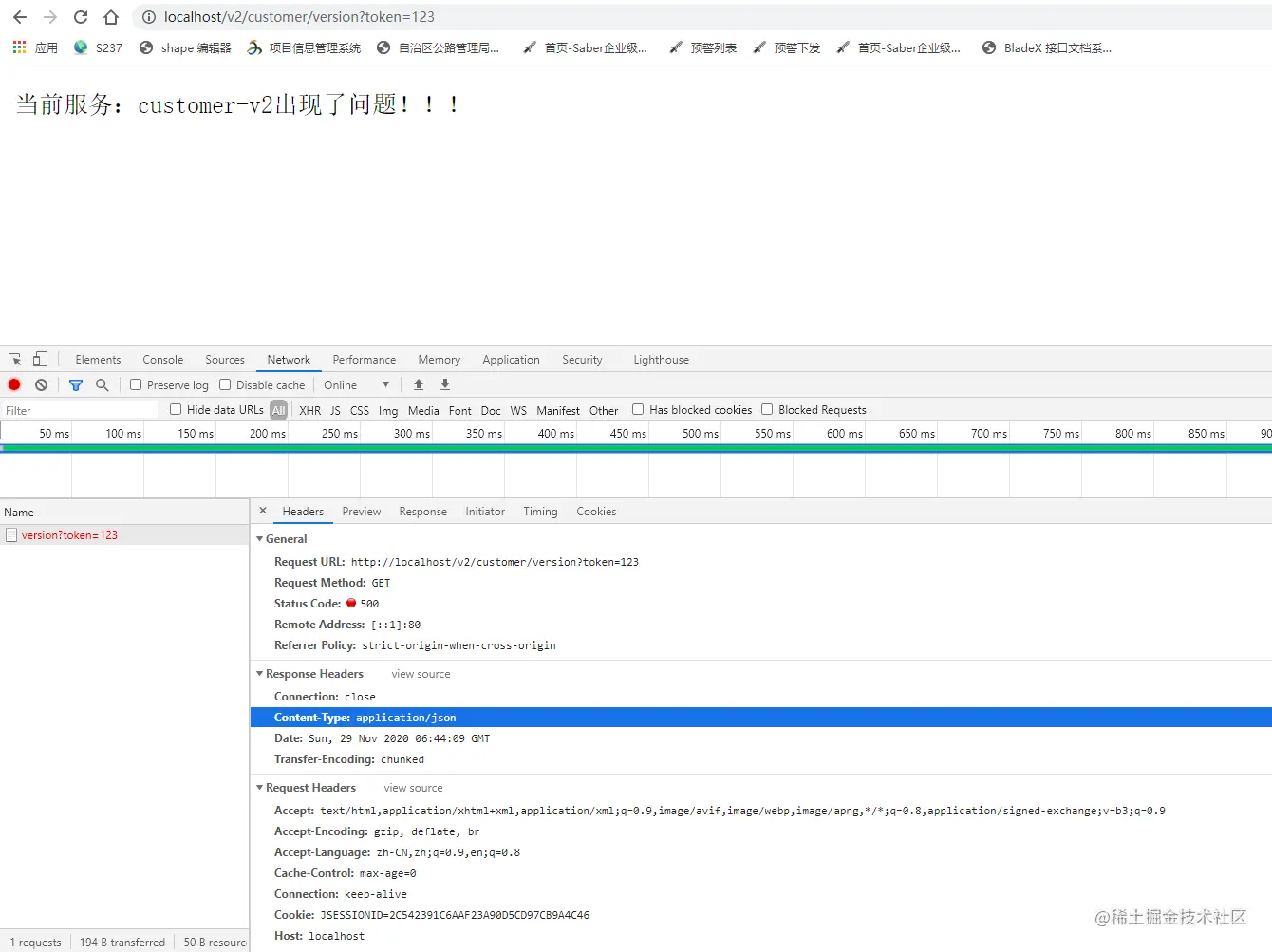This screenshot has height=952, width=1272.
Task: Switch to the Elements panel
Action: click(98, 360)
